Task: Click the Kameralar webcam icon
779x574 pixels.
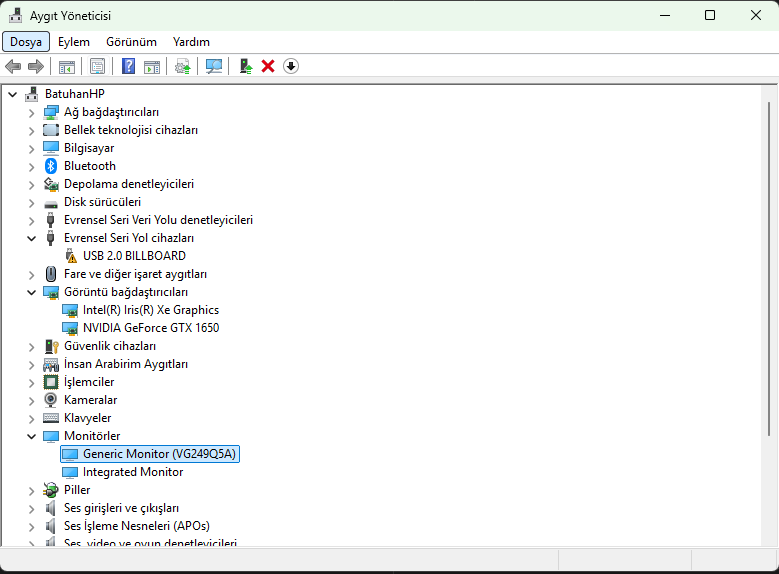Action: coord(51,400)
